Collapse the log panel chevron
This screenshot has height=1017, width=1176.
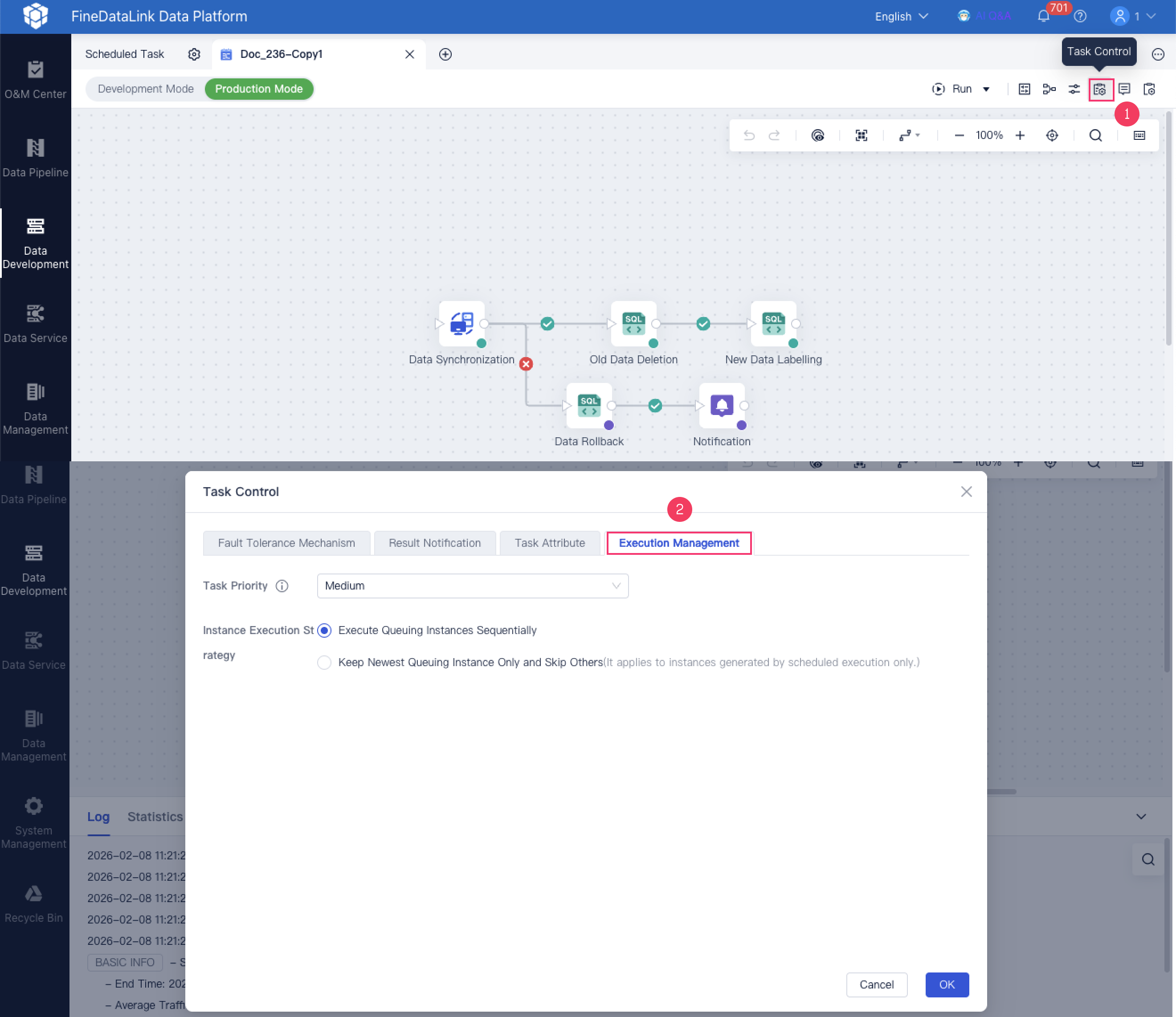tap(1141, 816)
